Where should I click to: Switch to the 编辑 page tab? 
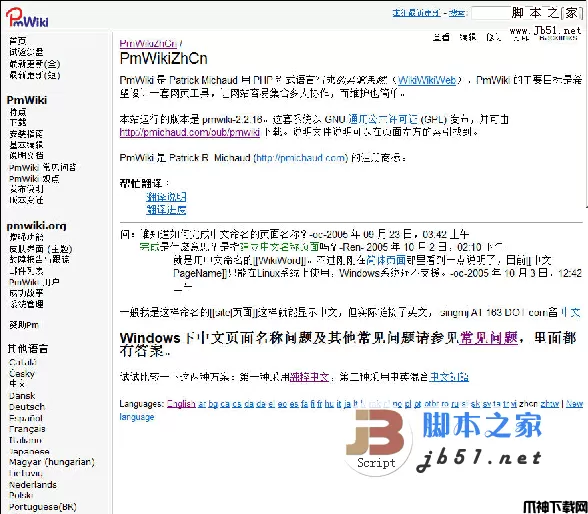pyautogui.click(x=468, y=37)
